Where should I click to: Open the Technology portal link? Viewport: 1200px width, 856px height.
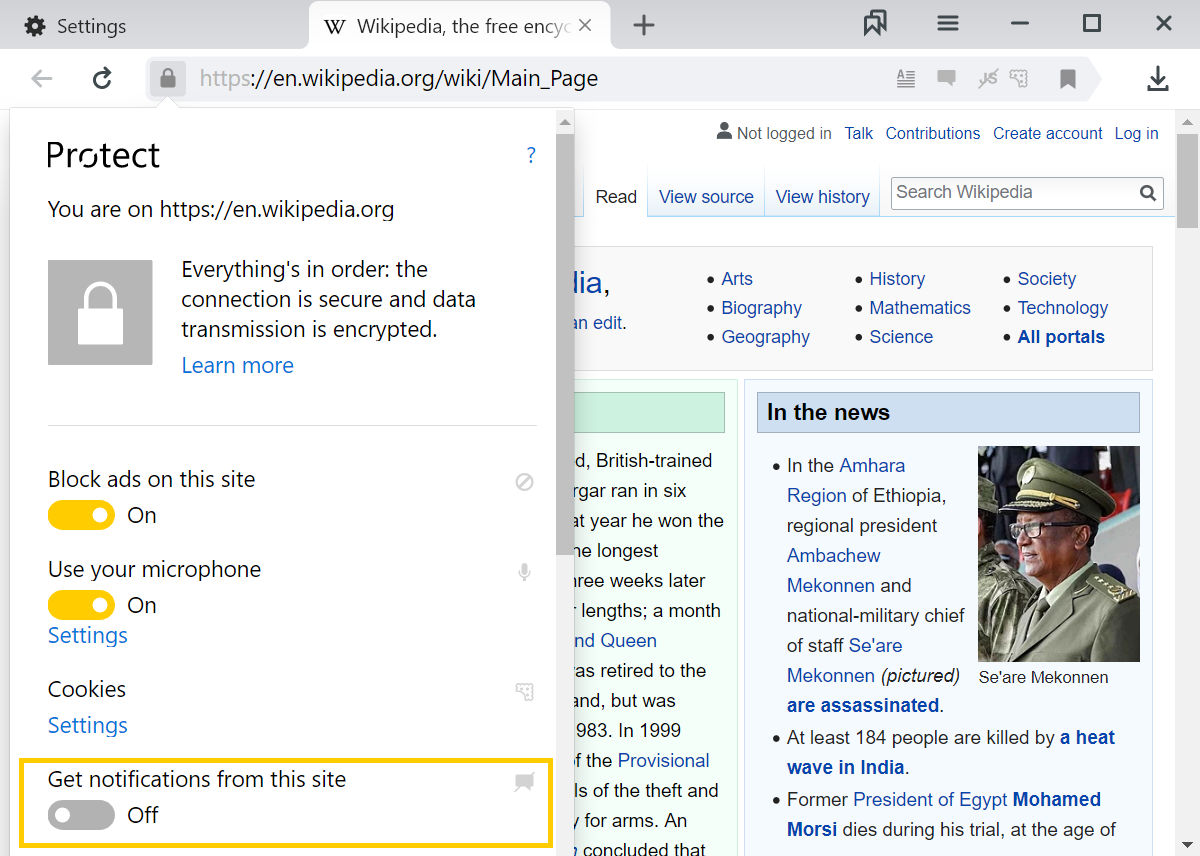coord(1063,308)
